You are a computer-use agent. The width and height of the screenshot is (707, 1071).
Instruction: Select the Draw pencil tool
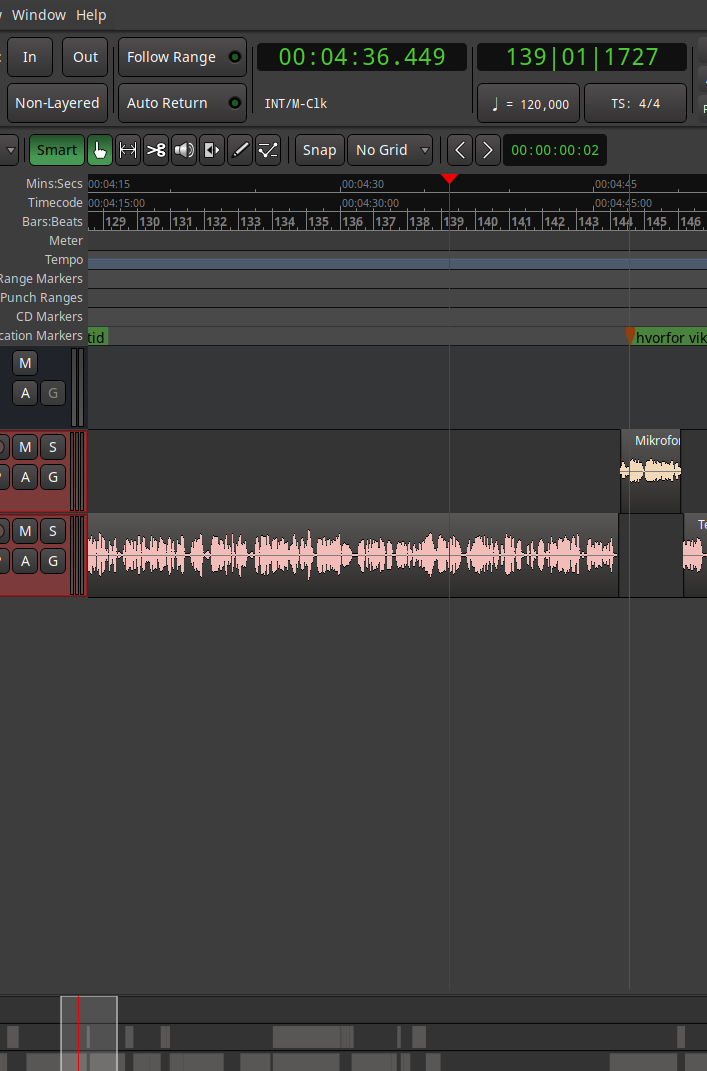point(240,150)
